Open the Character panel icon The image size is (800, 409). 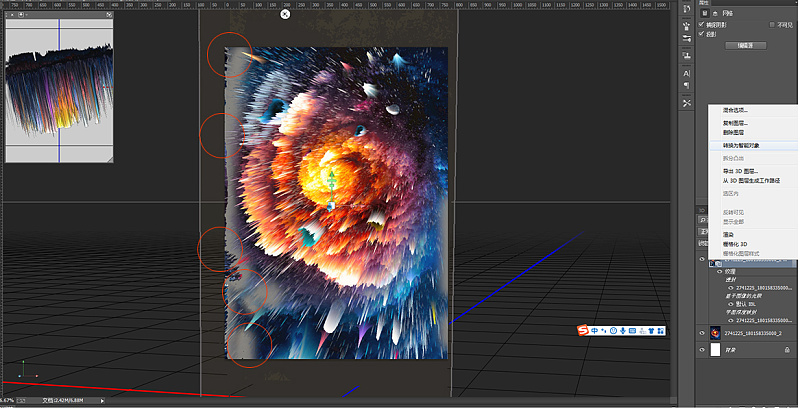coord(687,73)
